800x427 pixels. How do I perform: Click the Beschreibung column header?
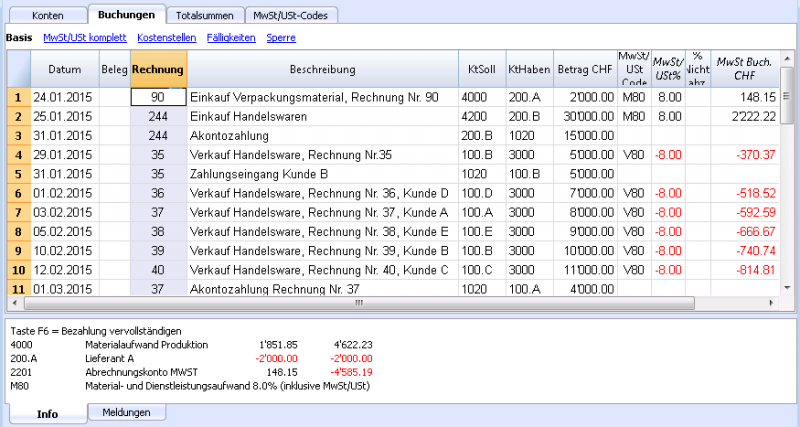pos(322,69)
